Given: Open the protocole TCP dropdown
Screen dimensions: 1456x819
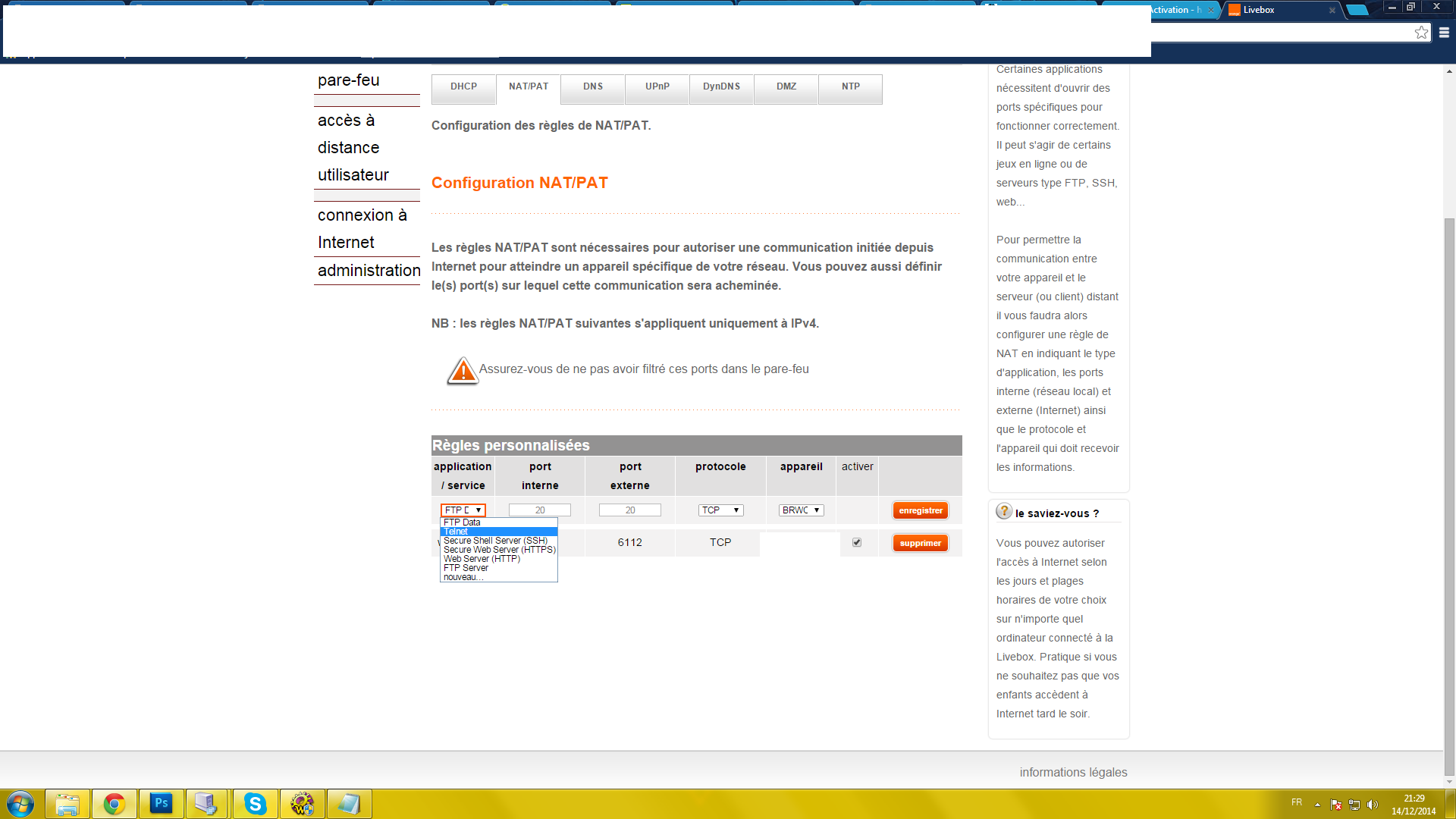Looking at the screenshot, I should point(720,510).
